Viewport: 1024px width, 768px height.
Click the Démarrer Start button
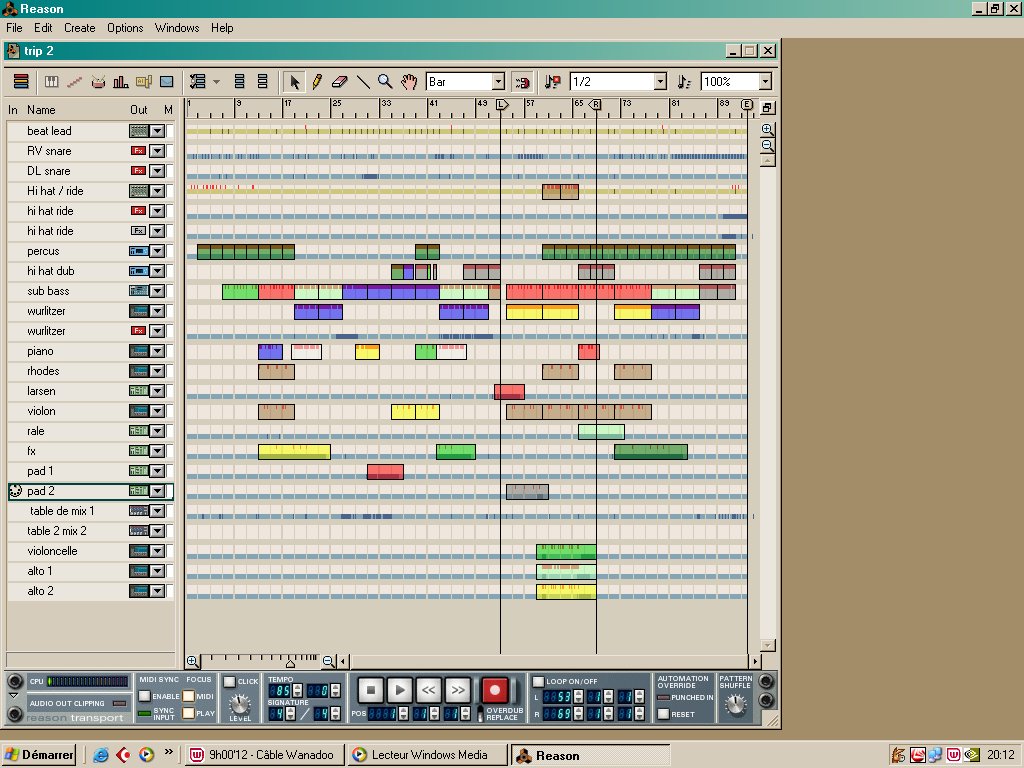39,755
